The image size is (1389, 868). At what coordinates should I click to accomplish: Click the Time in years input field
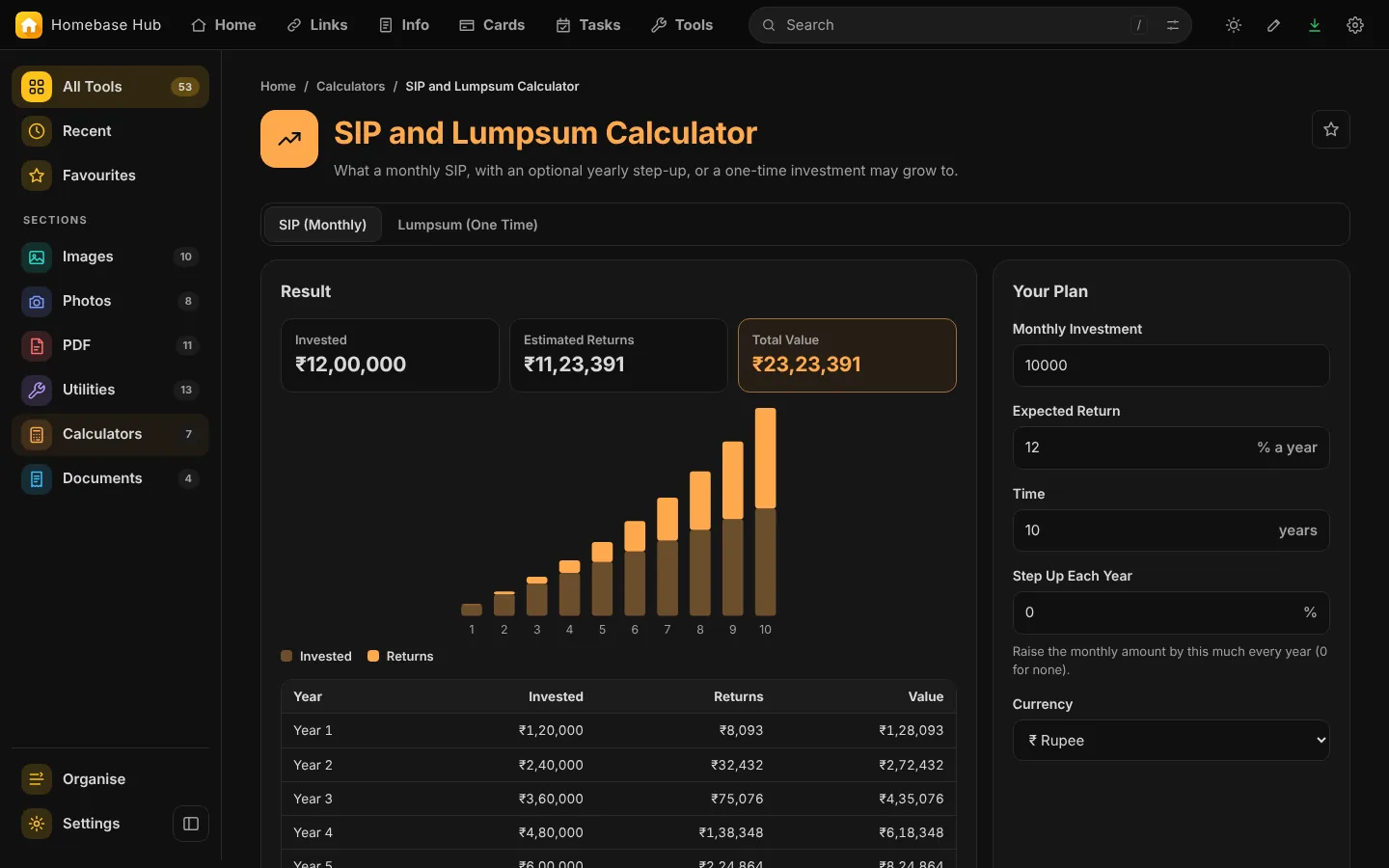(x=1171, y=530)
